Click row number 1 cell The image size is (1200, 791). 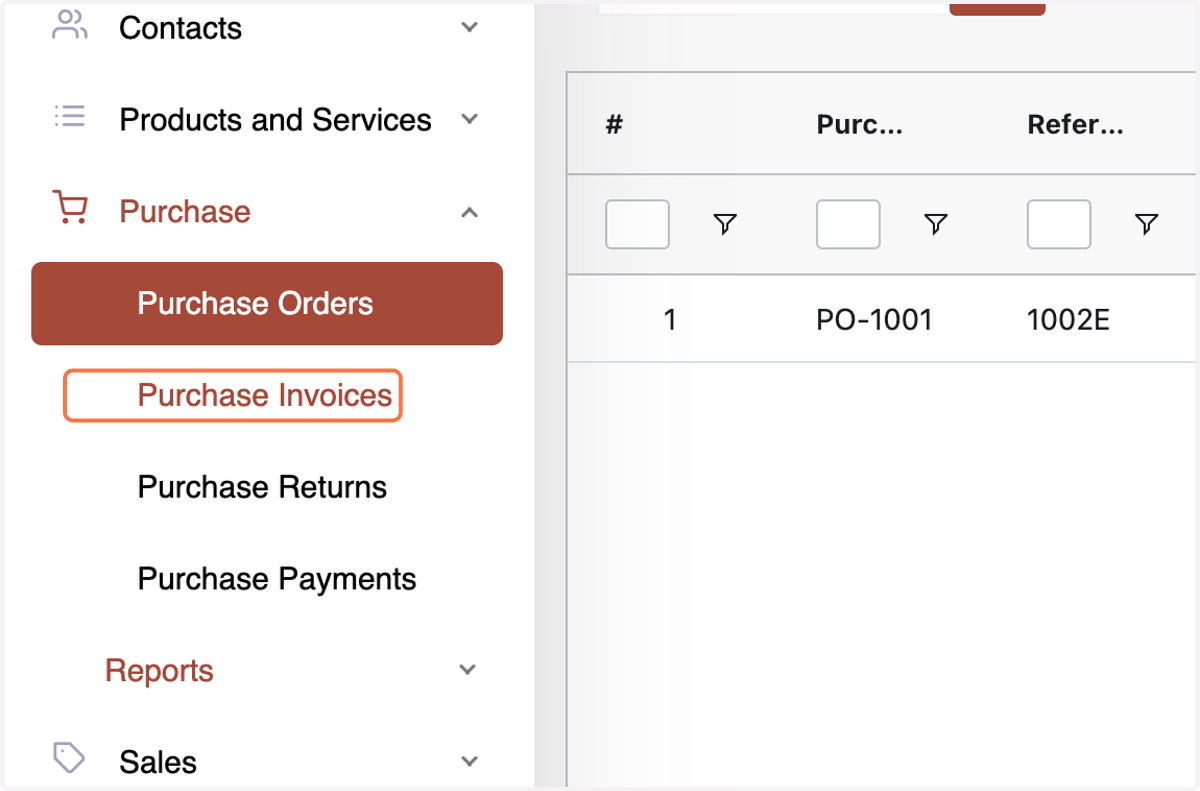[x=670, y=320]
